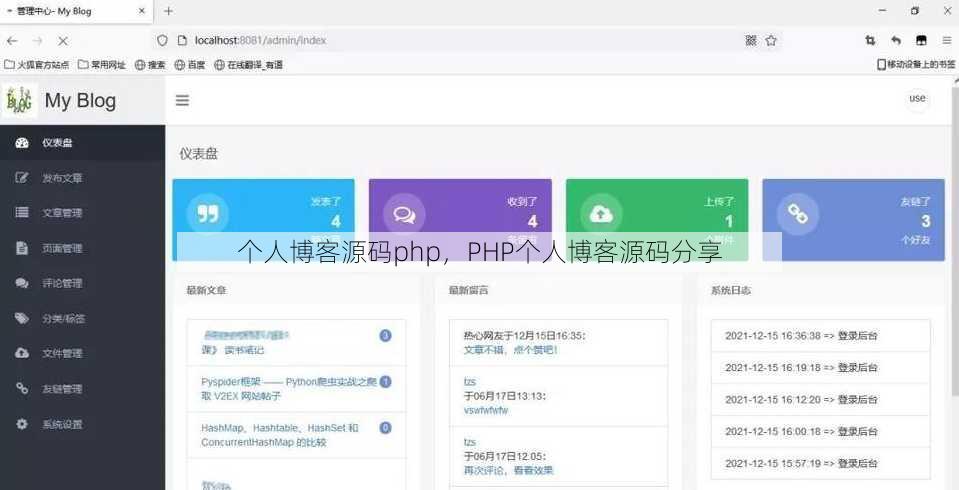Open the comment 文章不错，点个赞吧！
Viewport: 959px width, 490px height.
pos(511,351)
